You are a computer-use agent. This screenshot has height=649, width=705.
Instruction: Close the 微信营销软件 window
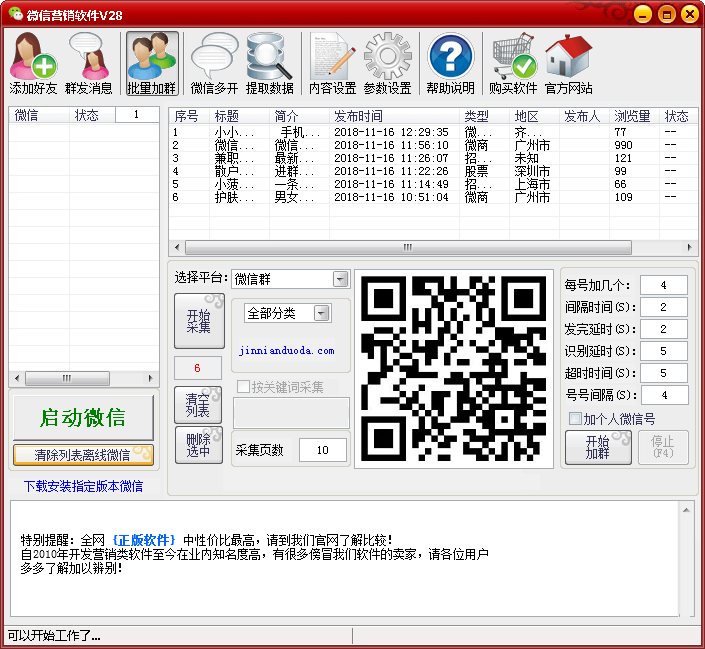click(x=690, y=14)
